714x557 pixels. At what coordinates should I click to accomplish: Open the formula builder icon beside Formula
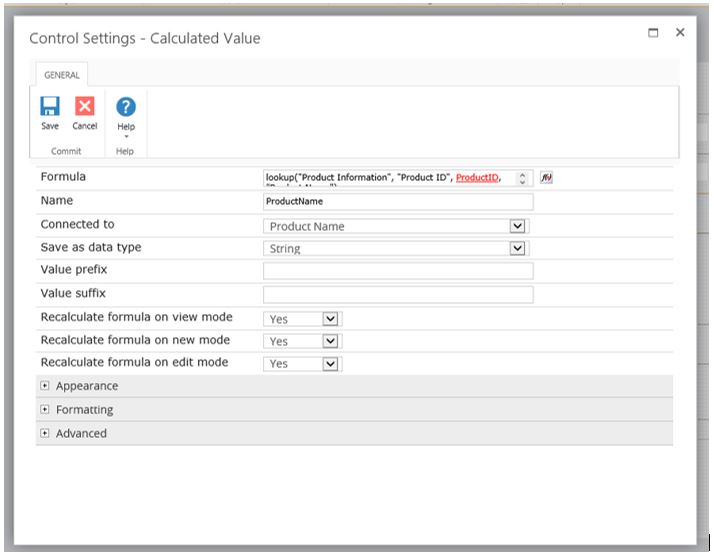click(546, 178)
